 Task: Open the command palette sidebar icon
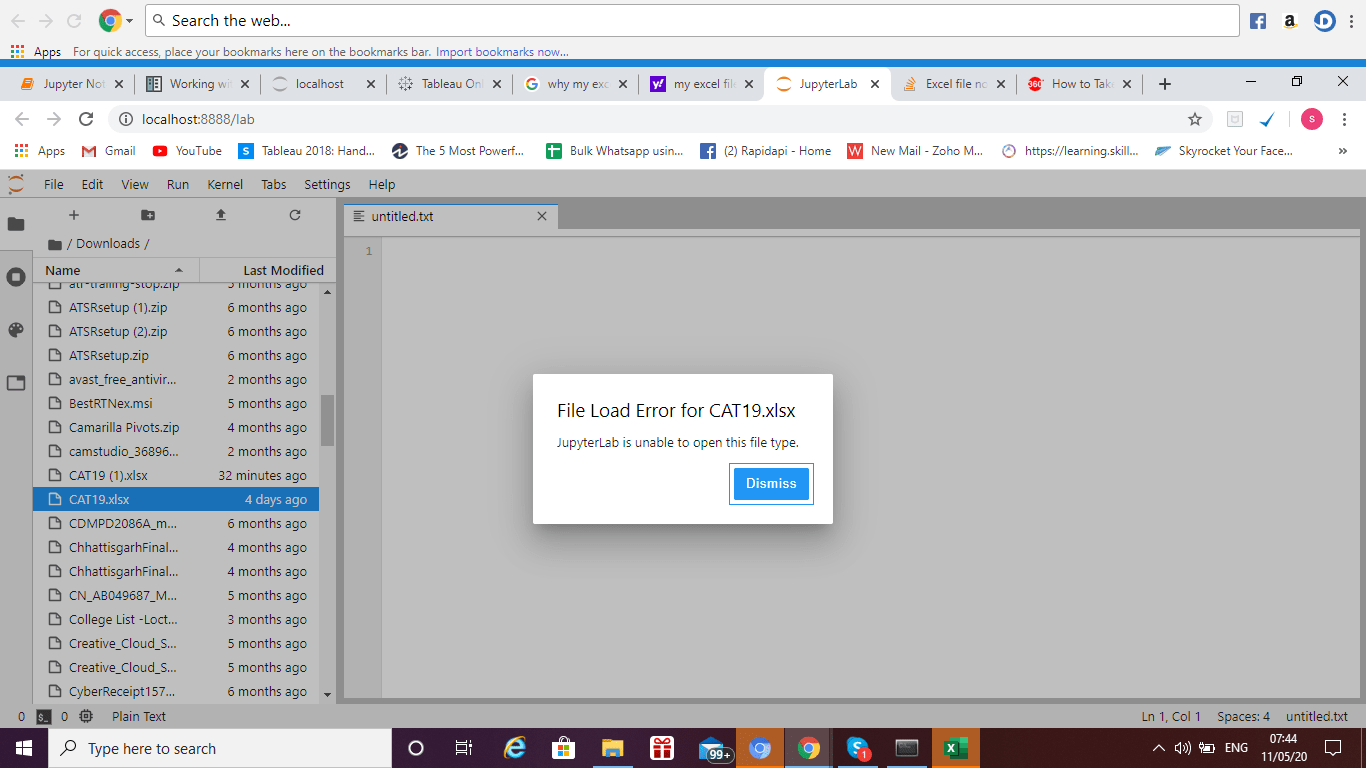tap(15, 330)
